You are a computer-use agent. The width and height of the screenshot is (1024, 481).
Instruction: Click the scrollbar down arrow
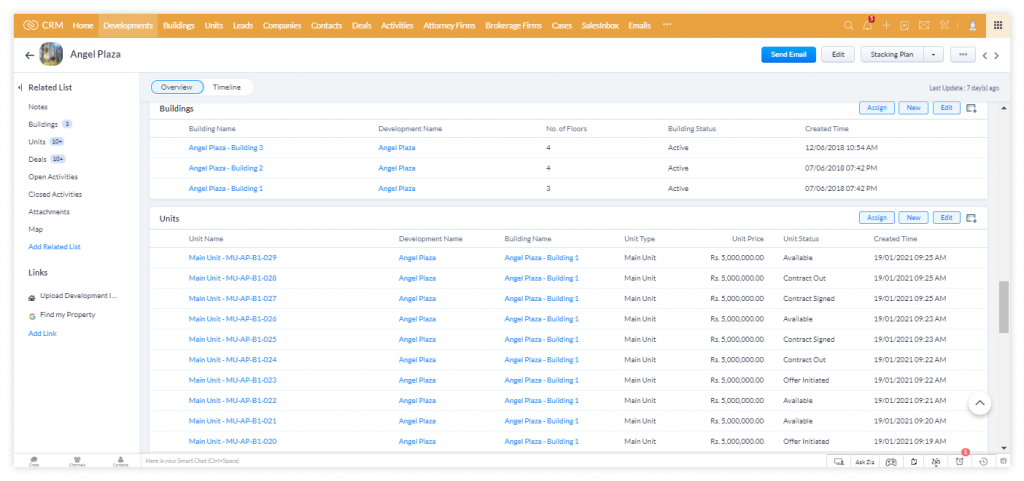1004,448
